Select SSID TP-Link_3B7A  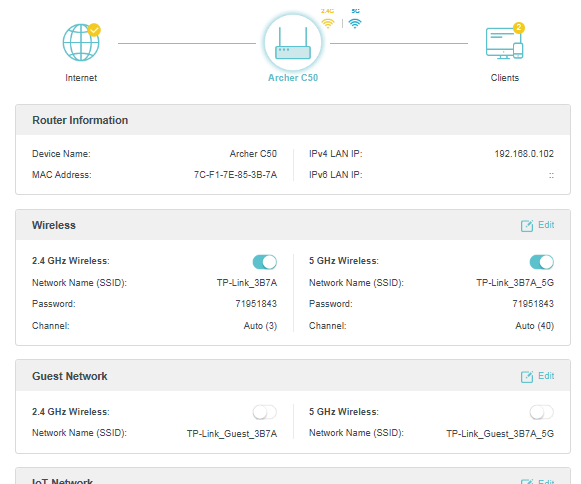[x=247, y=283]
